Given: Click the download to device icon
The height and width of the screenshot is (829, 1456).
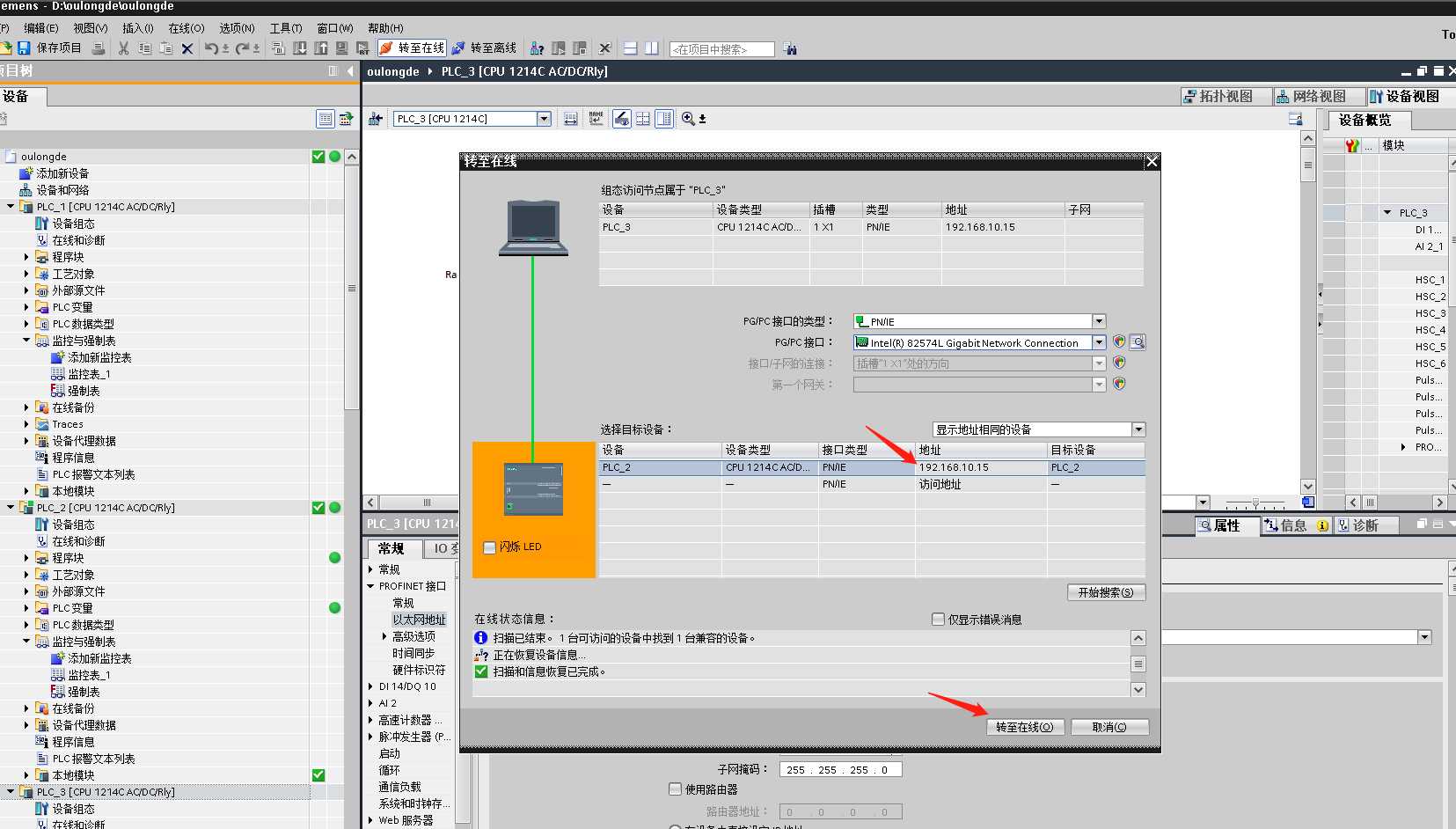Looking at the screenshot, I should click(300, 48).
